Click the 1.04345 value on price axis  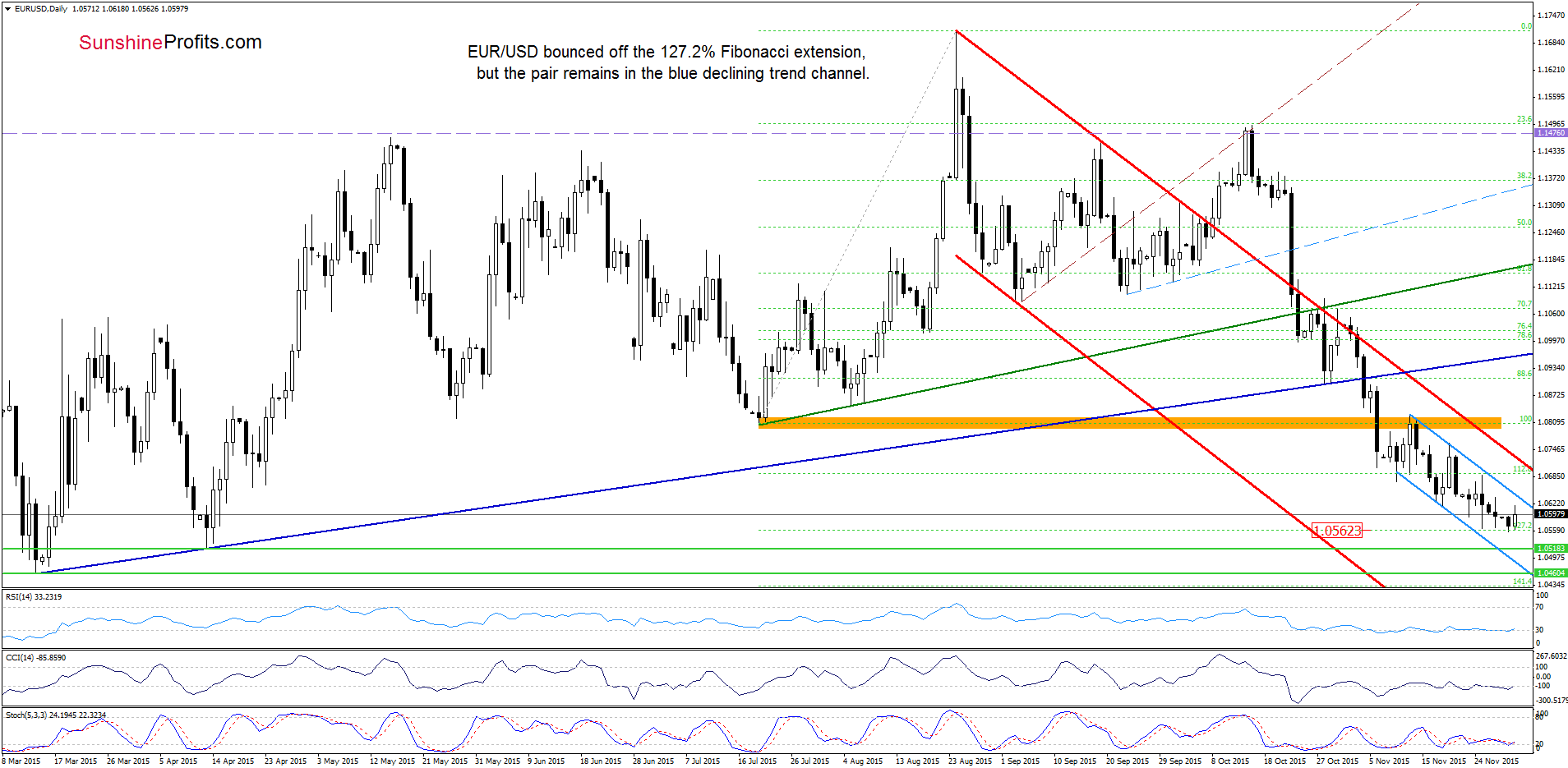(1551, 585)
